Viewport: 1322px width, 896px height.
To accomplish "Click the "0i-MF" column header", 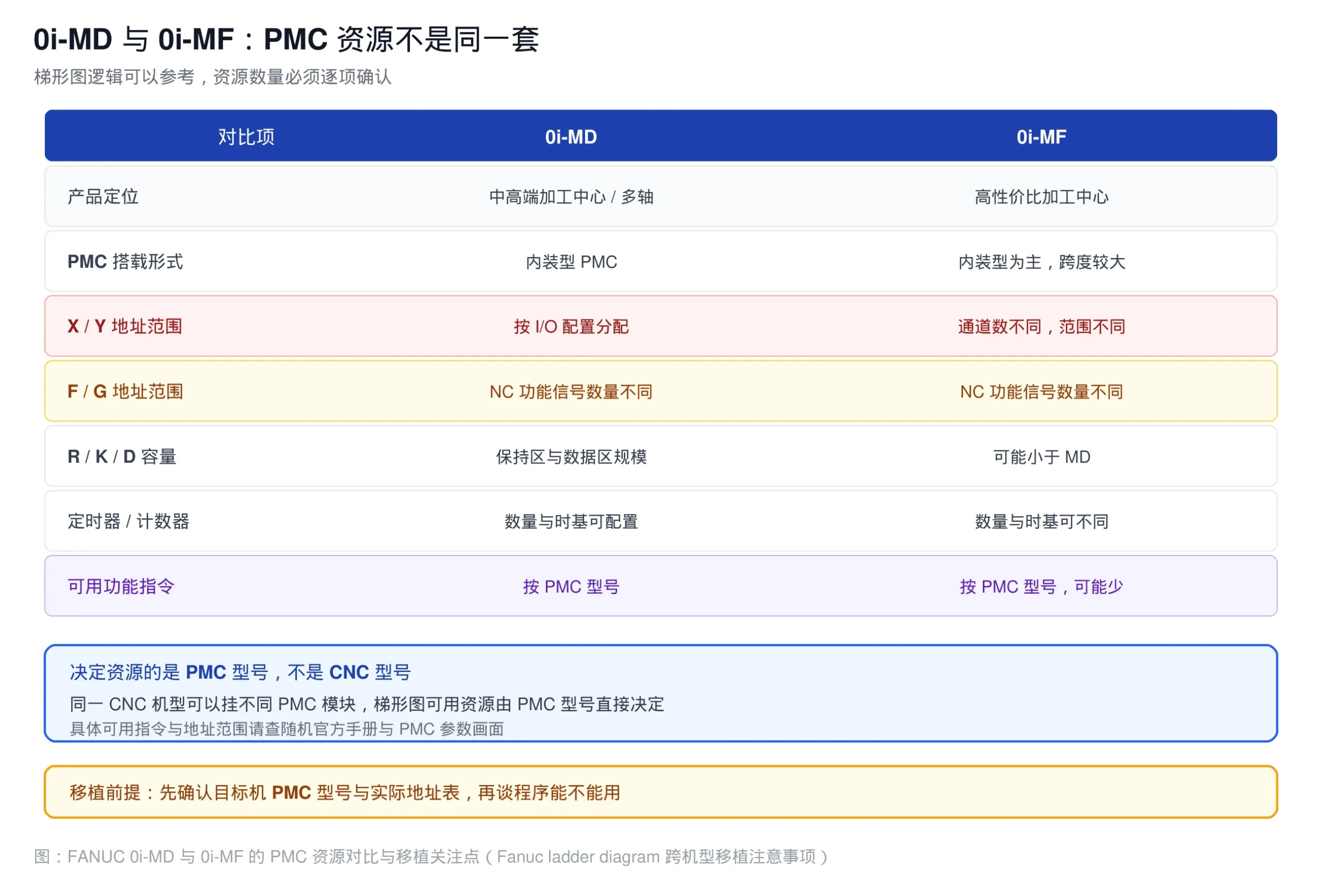I will (x=1042, y=137).
